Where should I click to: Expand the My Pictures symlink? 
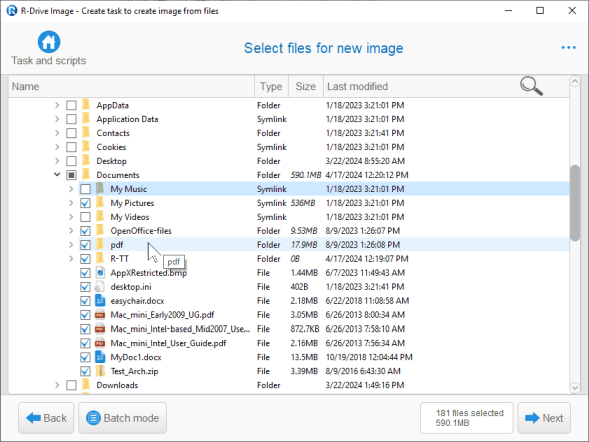pyautogui.click(x=71, y=203)
